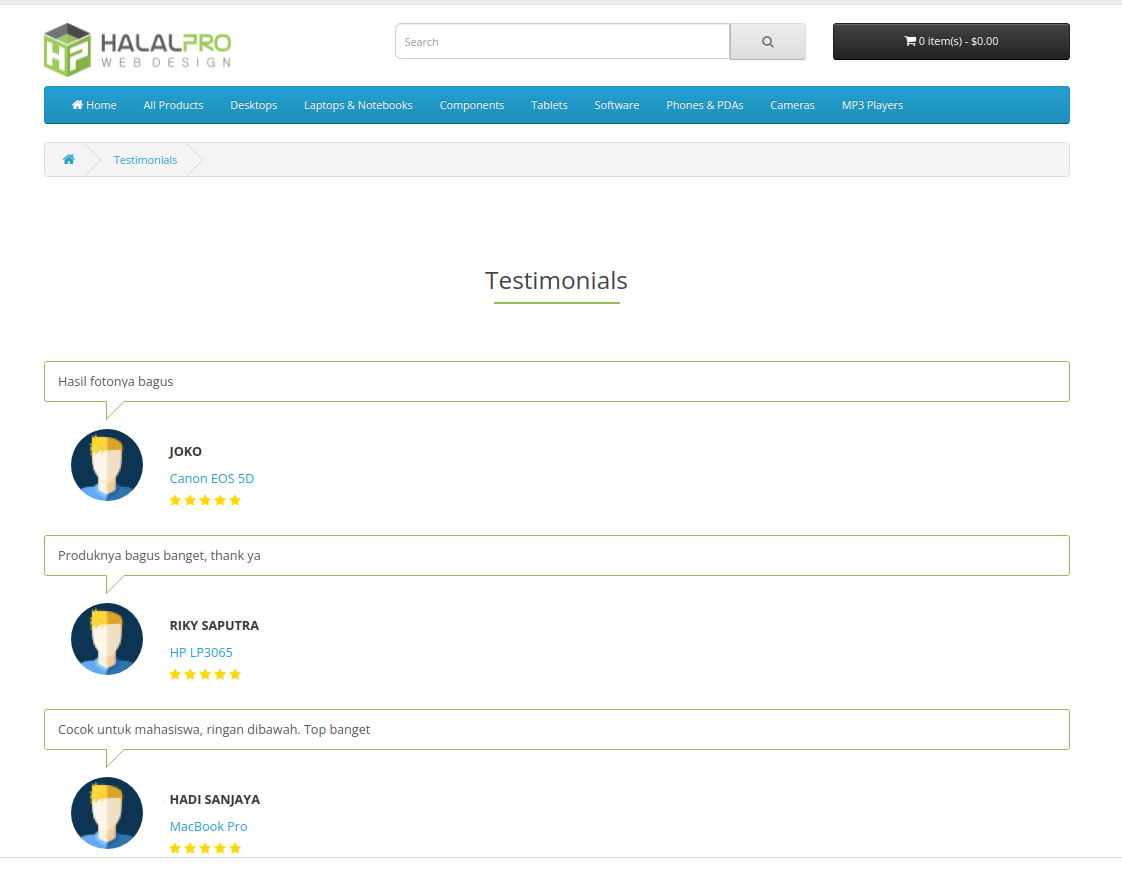The width and height of the screenshot is (1122, 888).
Task: Go to Home in the navigation bar
Action: pos(94,105)
